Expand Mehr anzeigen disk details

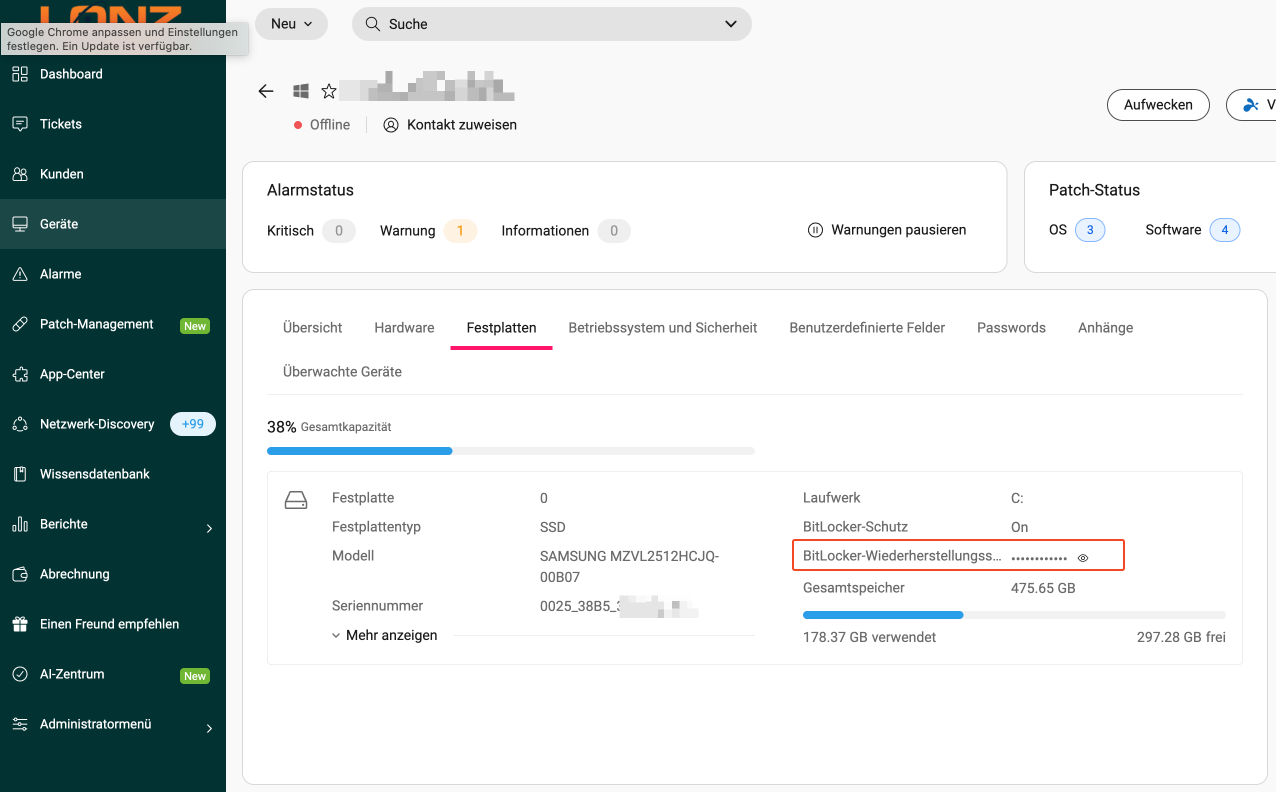[384, 635]
